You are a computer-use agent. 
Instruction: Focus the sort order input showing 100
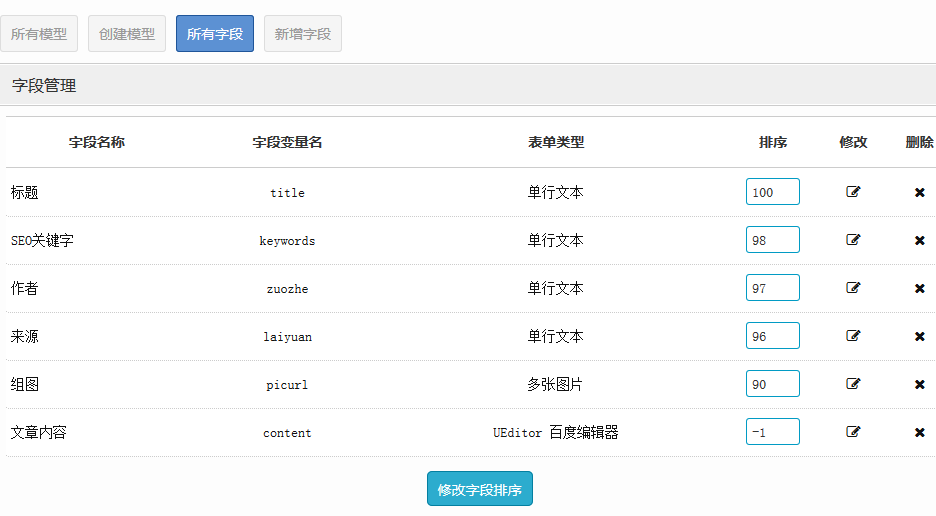772,192
